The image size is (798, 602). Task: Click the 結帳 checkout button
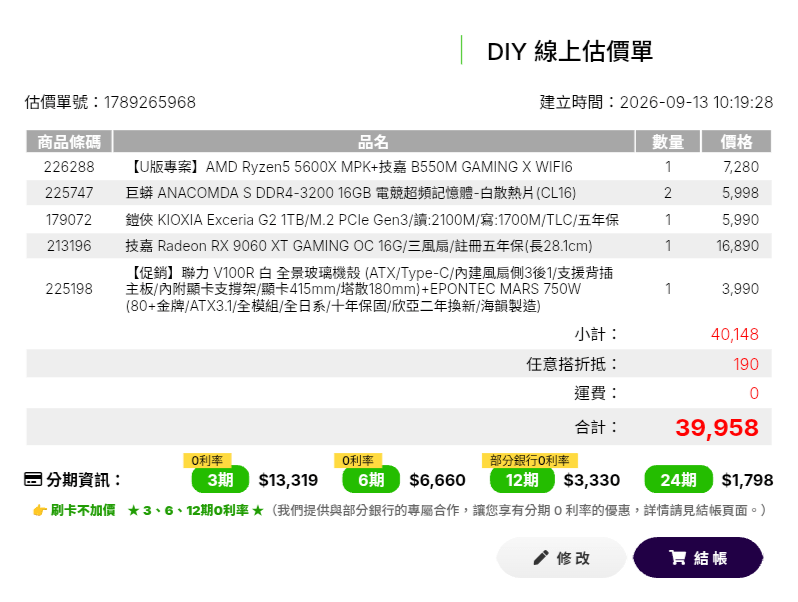click(x=698, y=558)
